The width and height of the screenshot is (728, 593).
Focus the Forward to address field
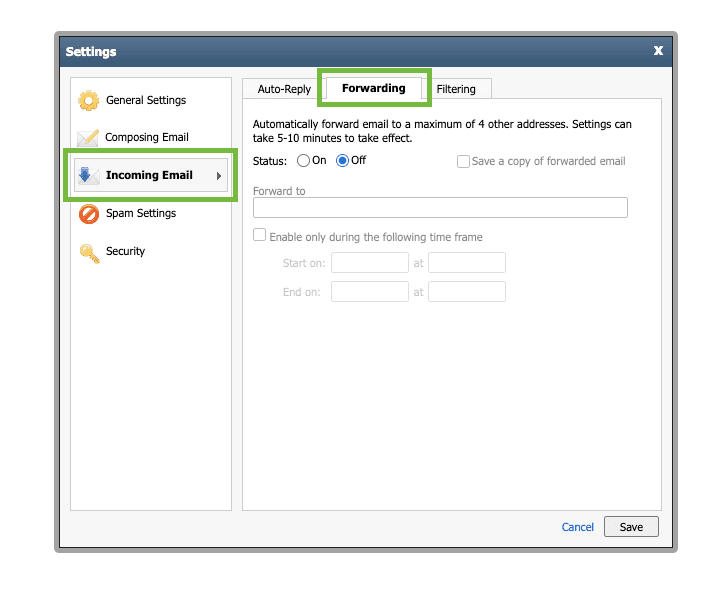point(440,208)
